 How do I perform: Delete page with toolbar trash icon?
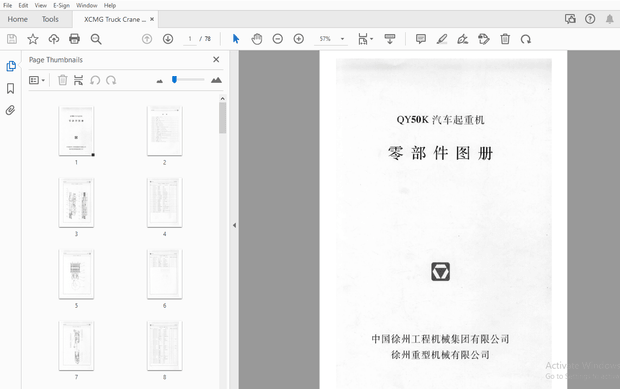click(505, 39)
